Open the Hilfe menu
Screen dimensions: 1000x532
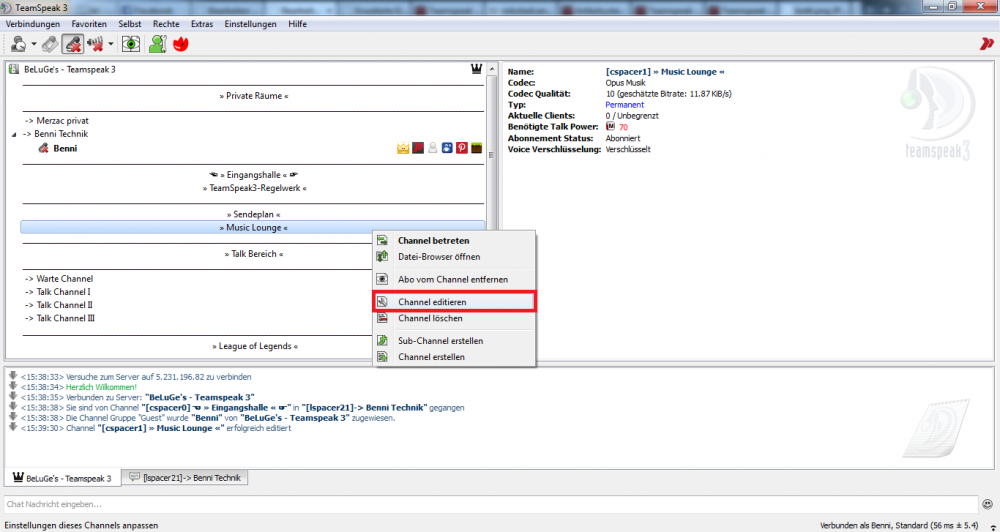coord(297,24)
